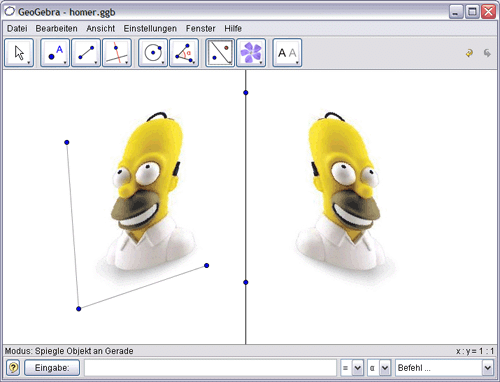Select the Mirror object at line tool
500x382 pixels.
(x=220, y=52)
